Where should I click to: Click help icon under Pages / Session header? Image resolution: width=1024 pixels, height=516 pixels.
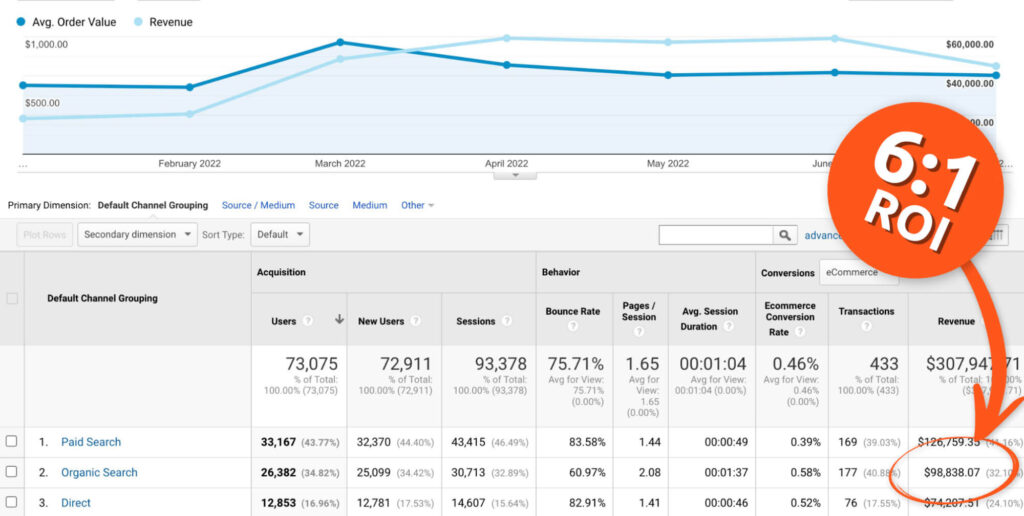(639, 332)
